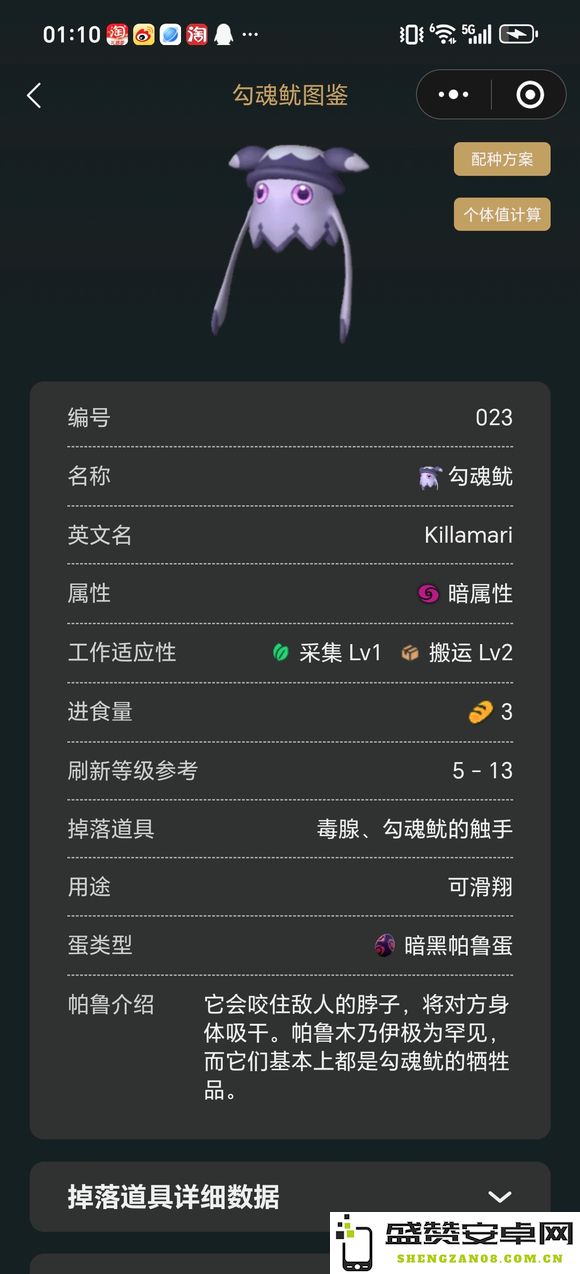Expand the 掉落道具详细数据 section chevron
Screen dimensions: 580x1274
[500, 1197]
